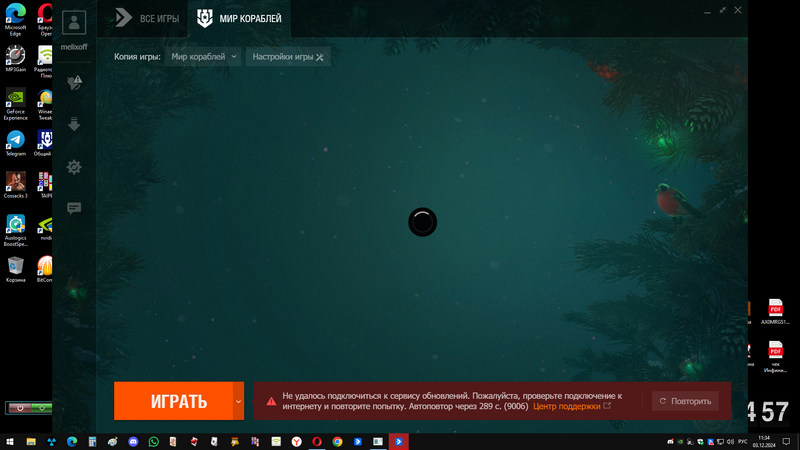The height and width of the screenshot is (450, 800).
Task: Open the chat message icon in sidebar
Action: coord(74,208)
